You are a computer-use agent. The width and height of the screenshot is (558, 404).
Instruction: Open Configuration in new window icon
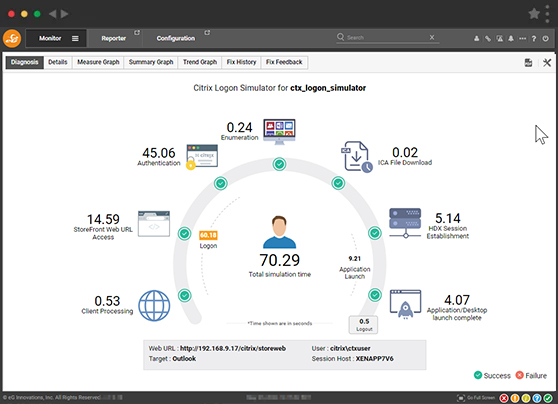tap(207, 33)
